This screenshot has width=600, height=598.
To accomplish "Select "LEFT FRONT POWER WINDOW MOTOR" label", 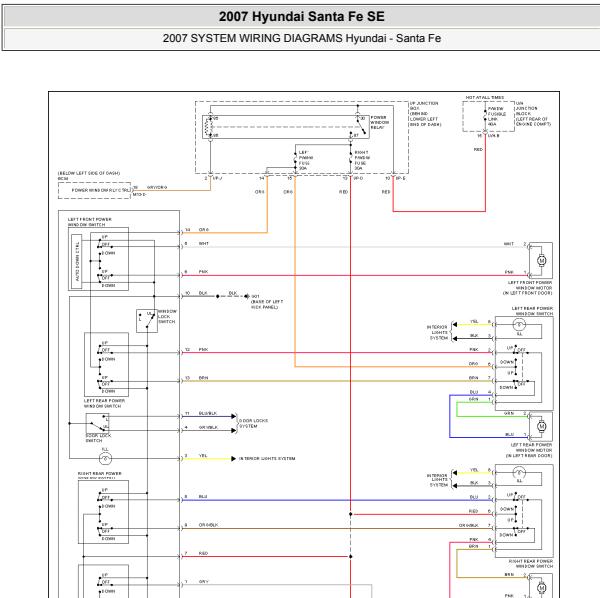I will [x=527, y=288].
